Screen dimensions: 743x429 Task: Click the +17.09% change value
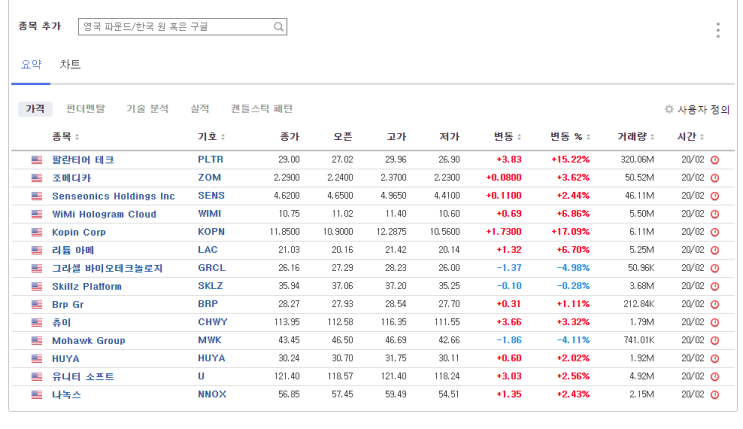tap(571, 232)
